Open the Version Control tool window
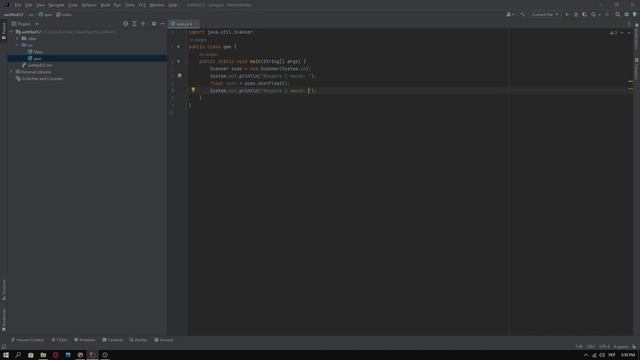Viewport: 640px width, 360px height. (28, 340)
